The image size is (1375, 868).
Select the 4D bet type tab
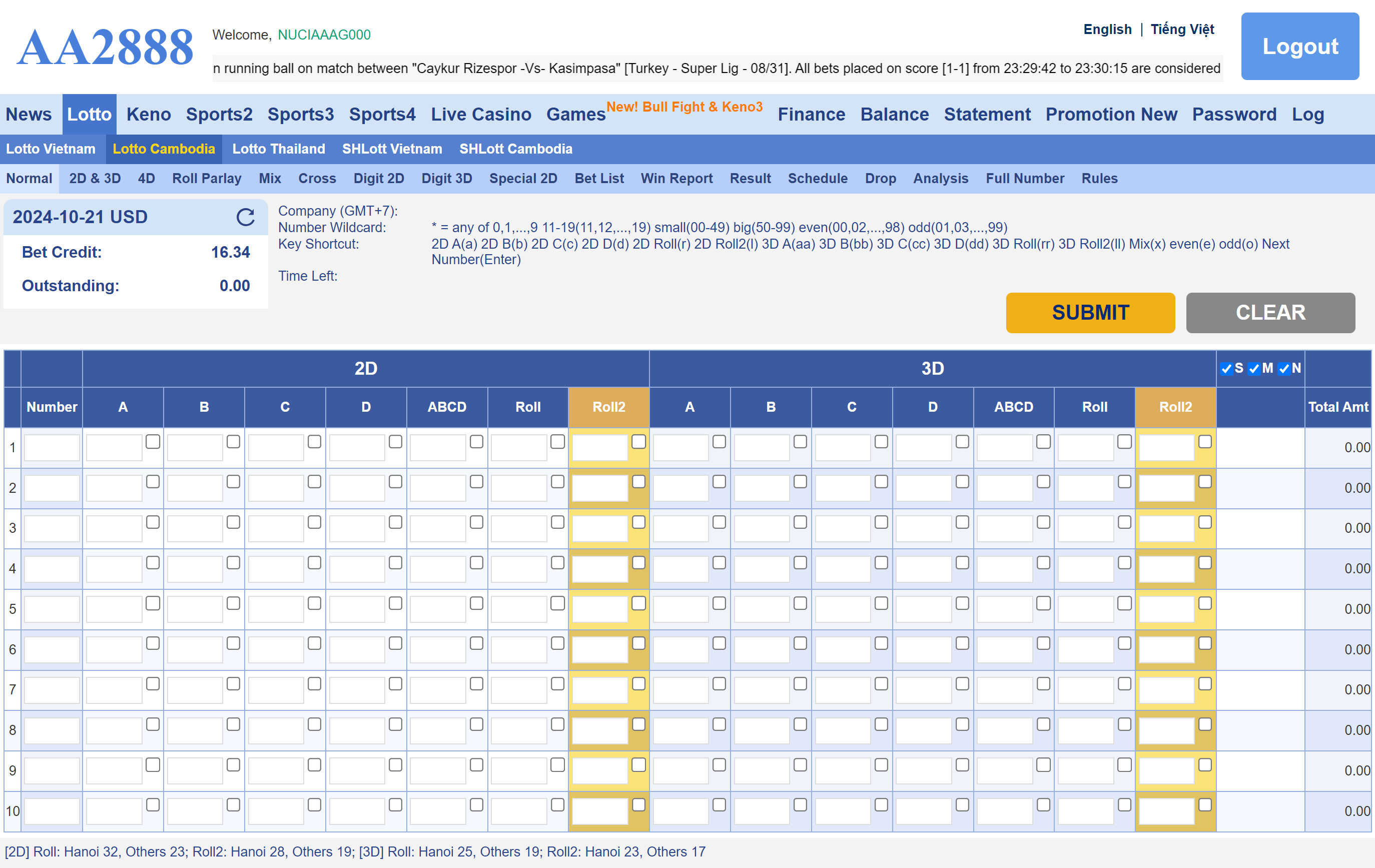point(146,178)
